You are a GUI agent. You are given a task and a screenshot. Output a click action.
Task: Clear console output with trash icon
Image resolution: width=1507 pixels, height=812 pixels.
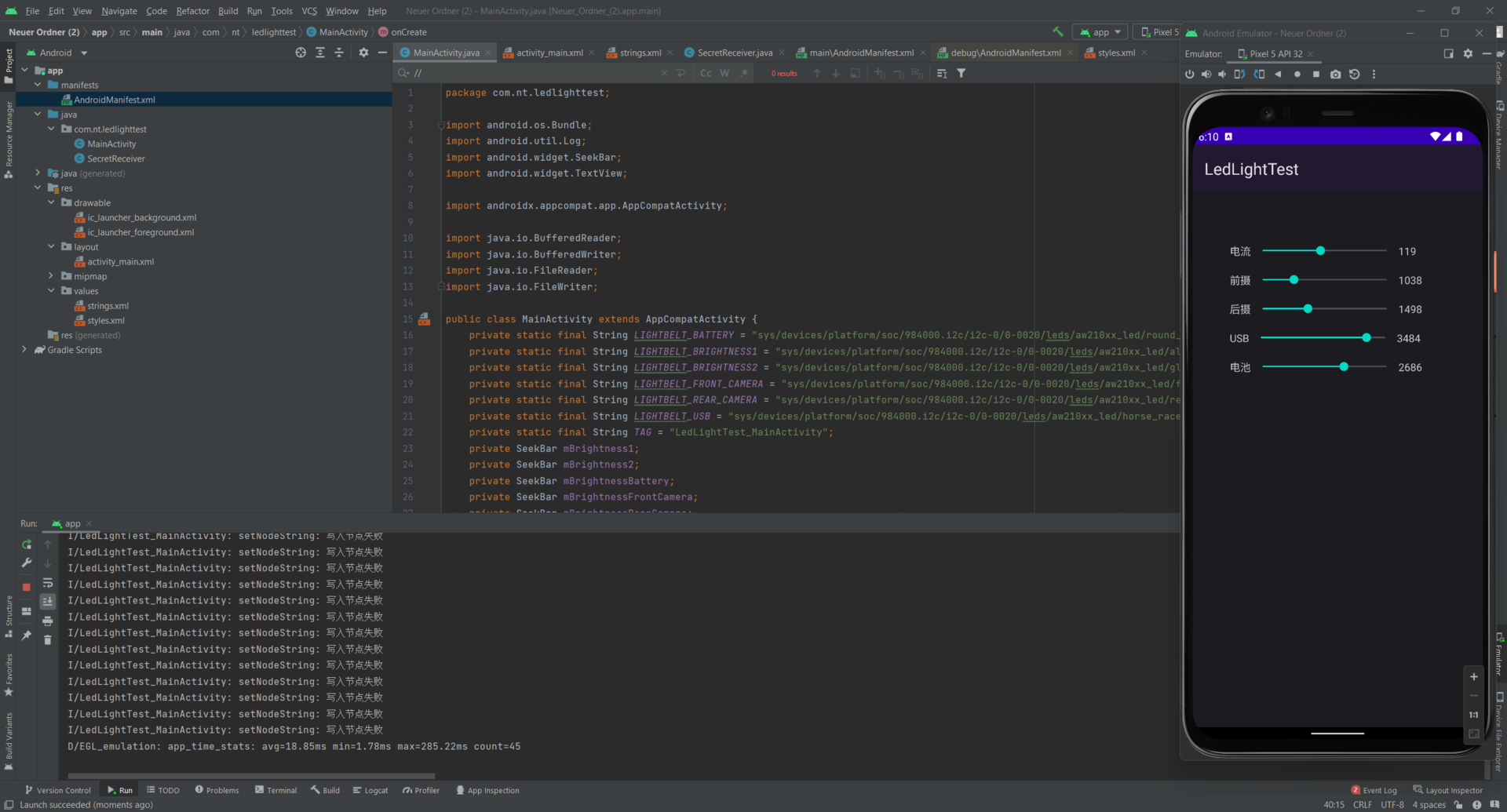click(48, 640)
